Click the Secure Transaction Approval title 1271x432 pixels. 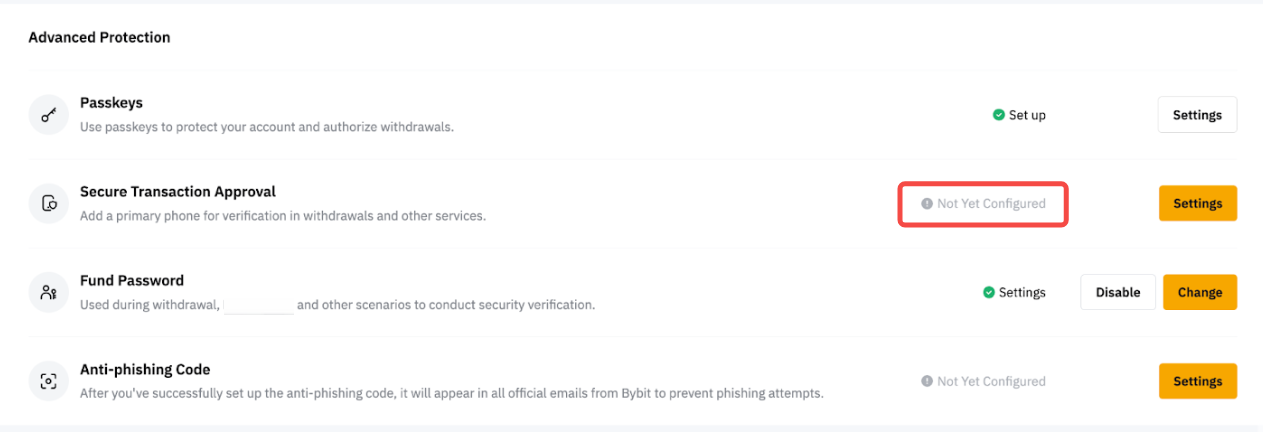click(x=178, y=192)
